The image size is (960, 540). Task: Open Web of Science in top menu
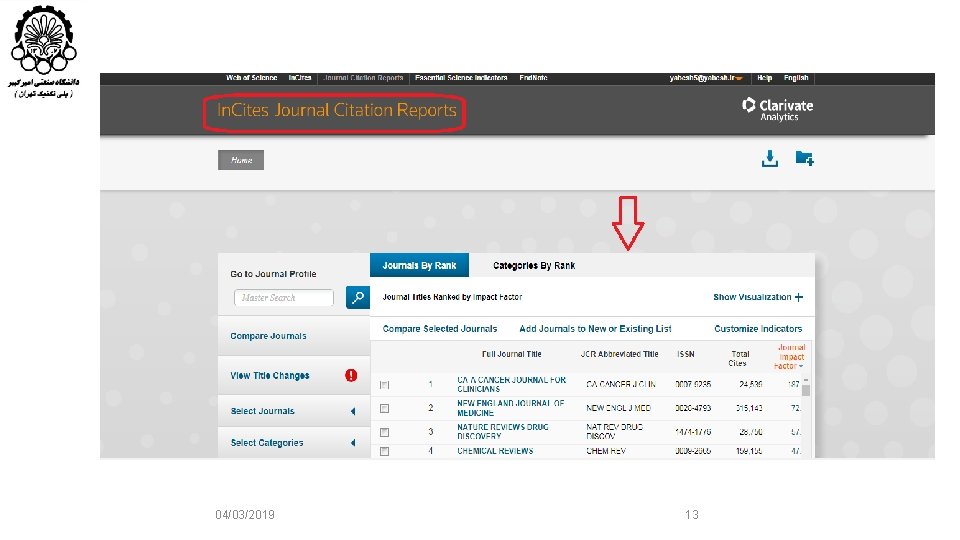click(x=252, y=78)
